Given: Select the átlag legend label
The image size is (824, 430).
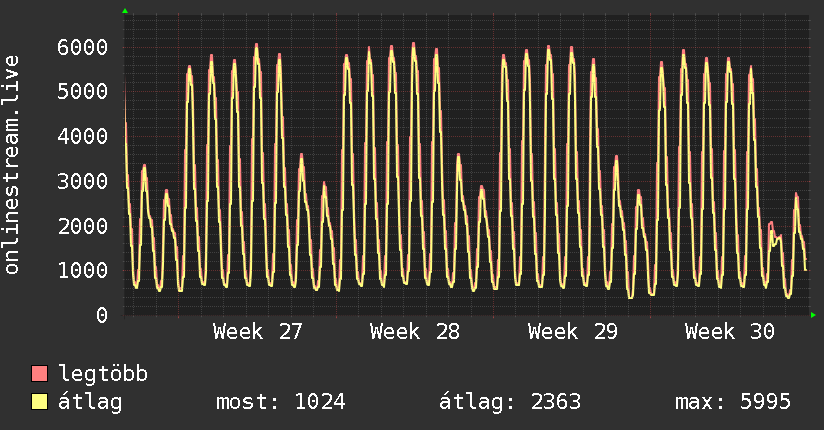Looking at the screenshot, I should tap(90, 402).
